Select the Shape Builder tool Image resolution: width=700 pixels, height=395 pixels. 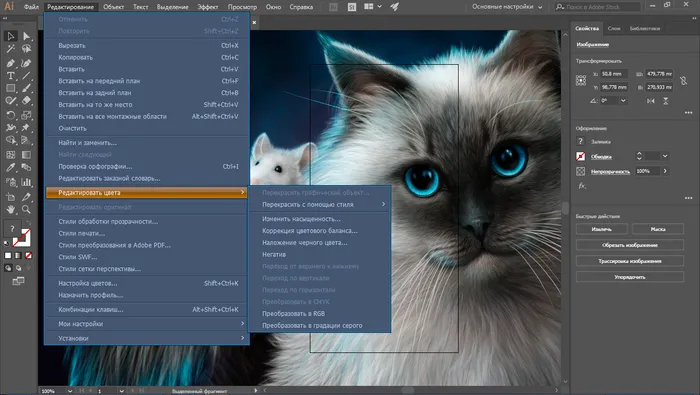coord(11,140)
